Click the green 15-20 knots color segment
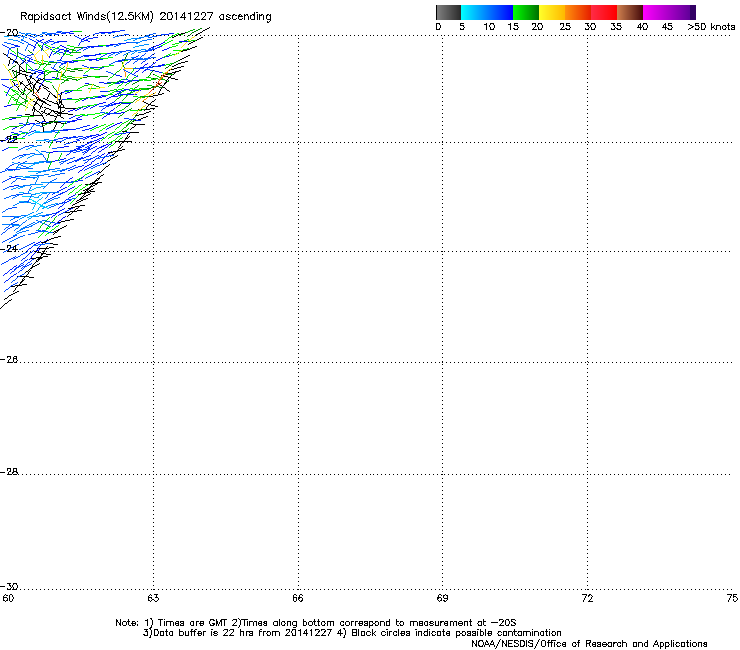Viewport: 740px width, 650px height. [x=526, y=12]
